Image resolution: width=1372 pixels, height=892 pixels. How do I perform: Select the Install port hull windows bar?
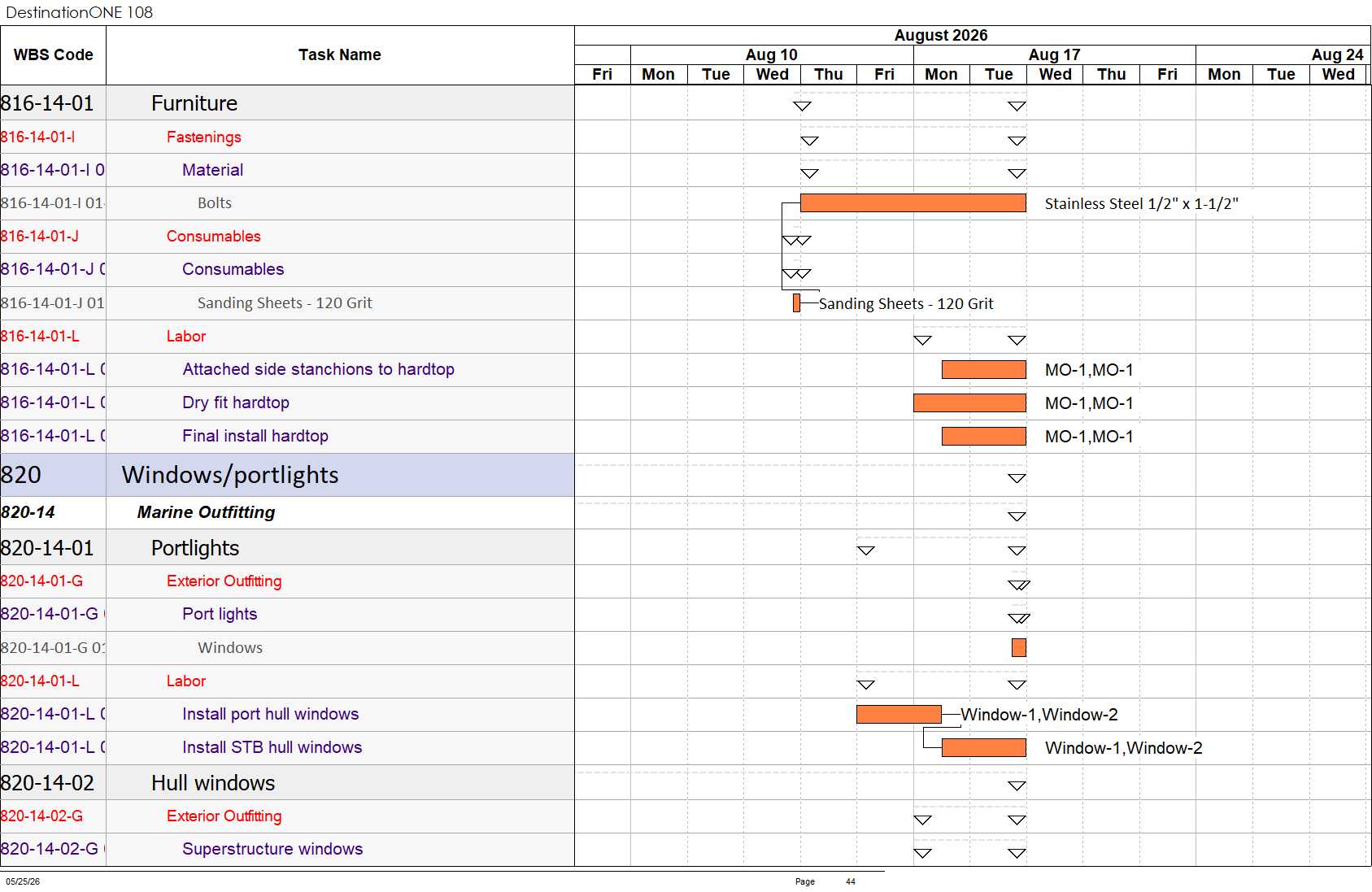tap(899, 714)
